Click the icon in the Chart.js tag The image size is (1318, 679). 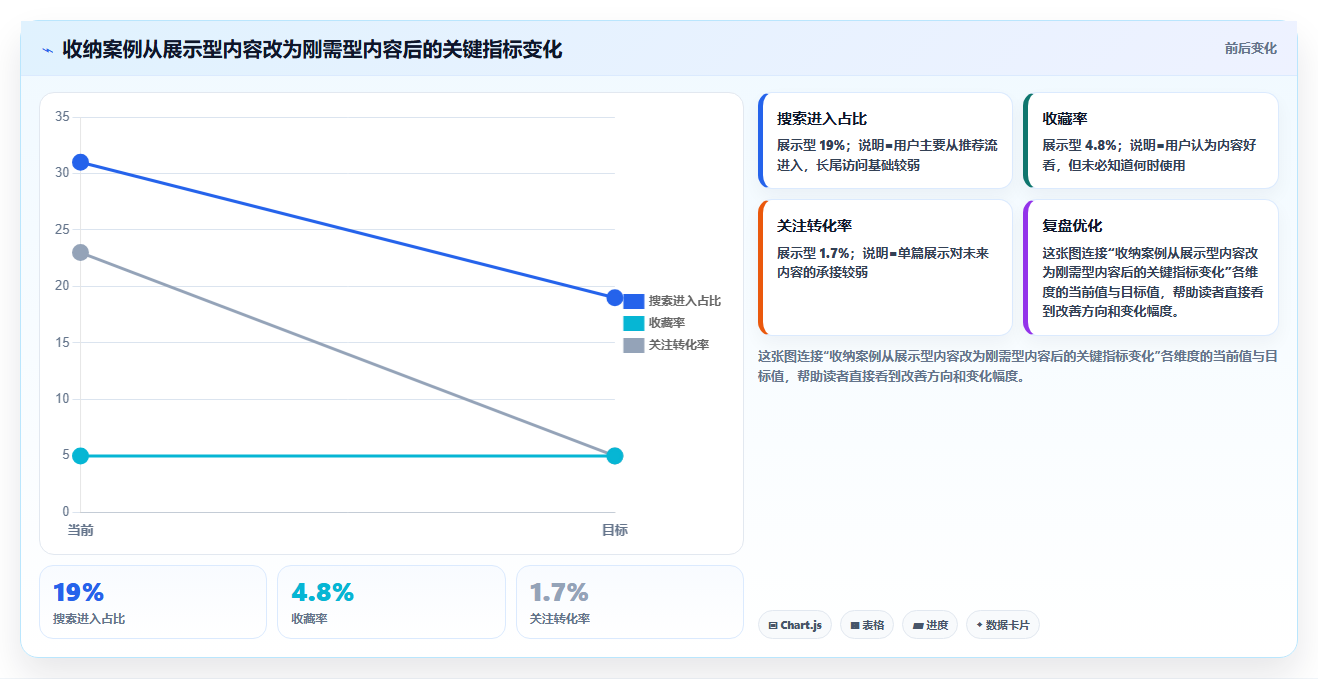773,626
